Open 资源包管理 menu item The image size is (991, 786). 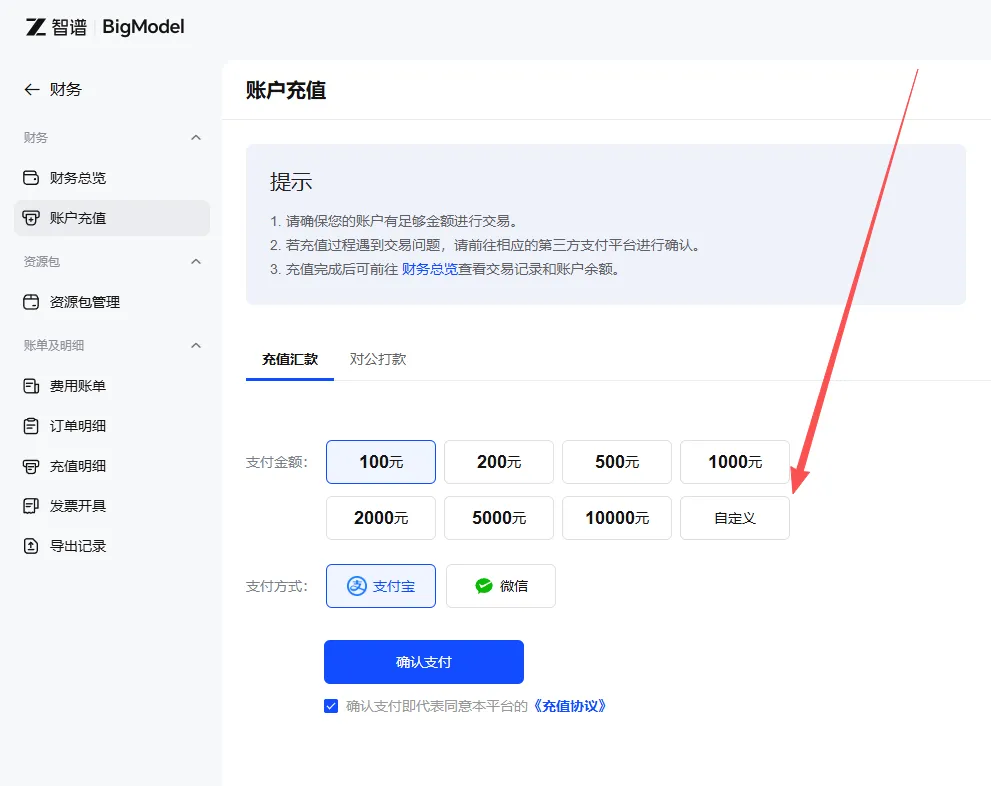[112, 302]
